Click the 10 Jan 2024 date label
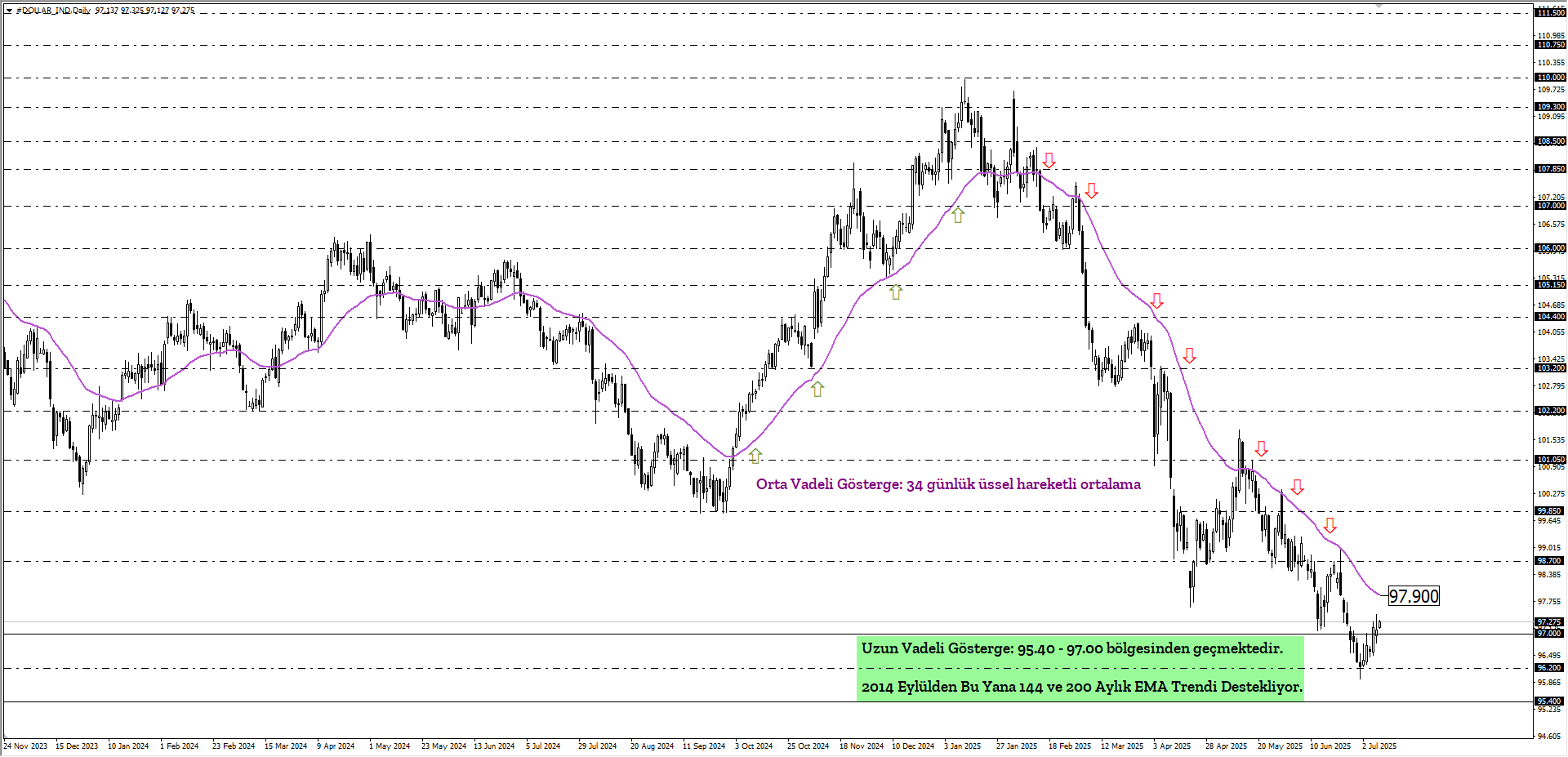Screen dimensions: 1568x757 point(128,746)
